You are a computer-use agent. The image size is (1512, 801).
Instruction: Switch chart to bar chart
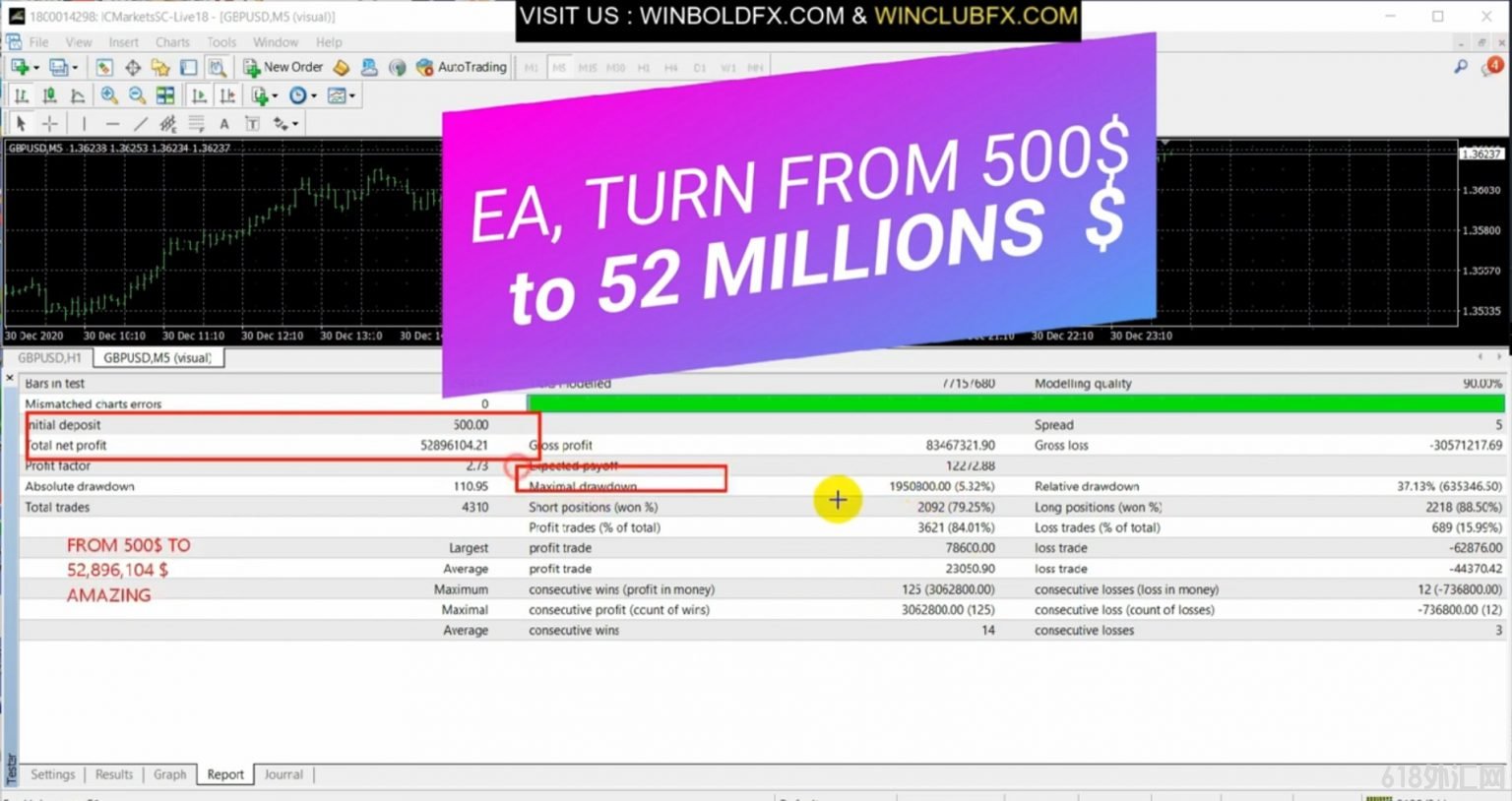[x=21, y=95]
